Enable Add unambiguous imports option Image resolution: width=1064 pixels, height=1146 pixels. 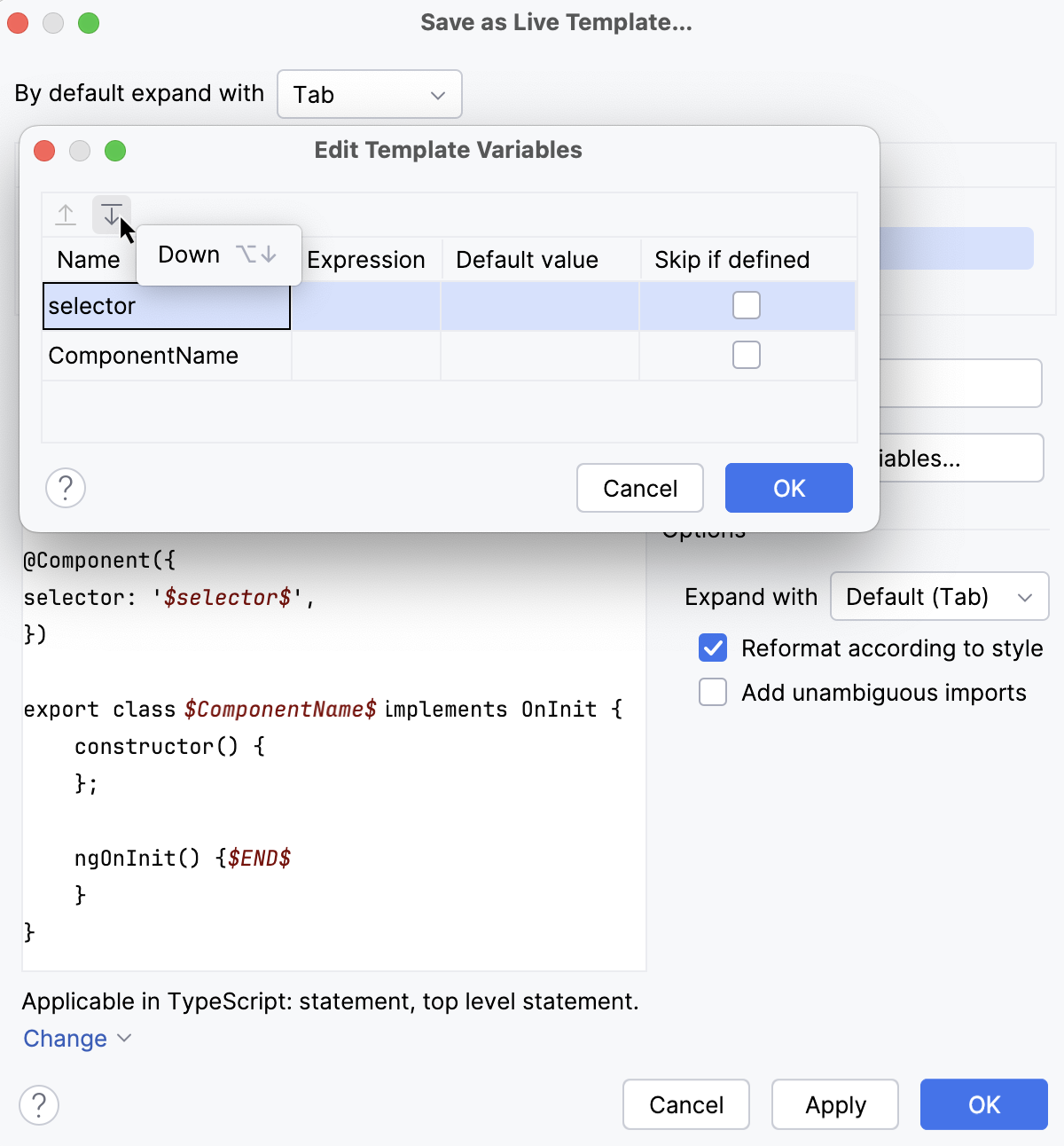pos(713,692)
